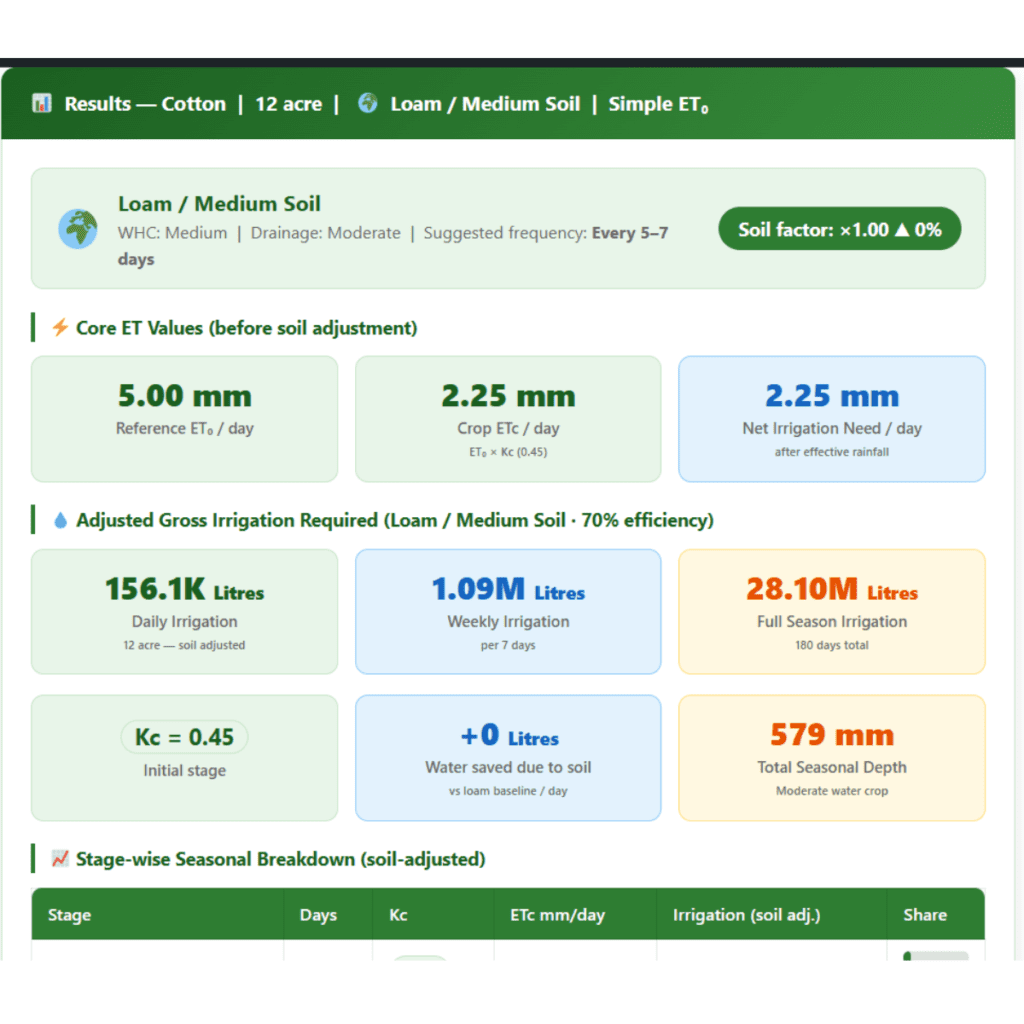Click the Drainage: Moderate text
The image size is (1024, 1024).
point(326,233)
